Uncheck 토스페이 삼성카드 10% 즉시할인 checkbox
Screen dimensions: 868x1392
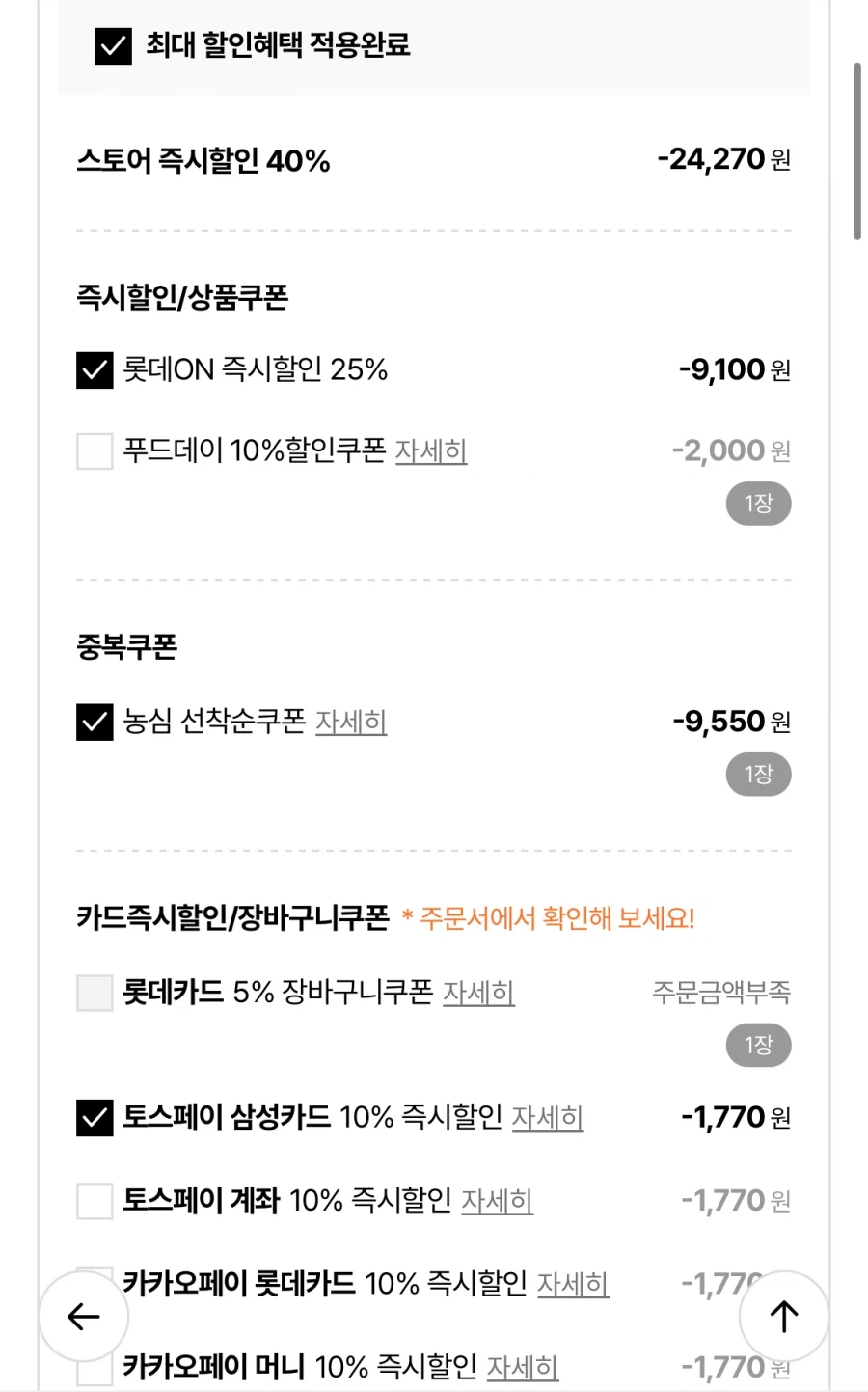pos(95,1118)
